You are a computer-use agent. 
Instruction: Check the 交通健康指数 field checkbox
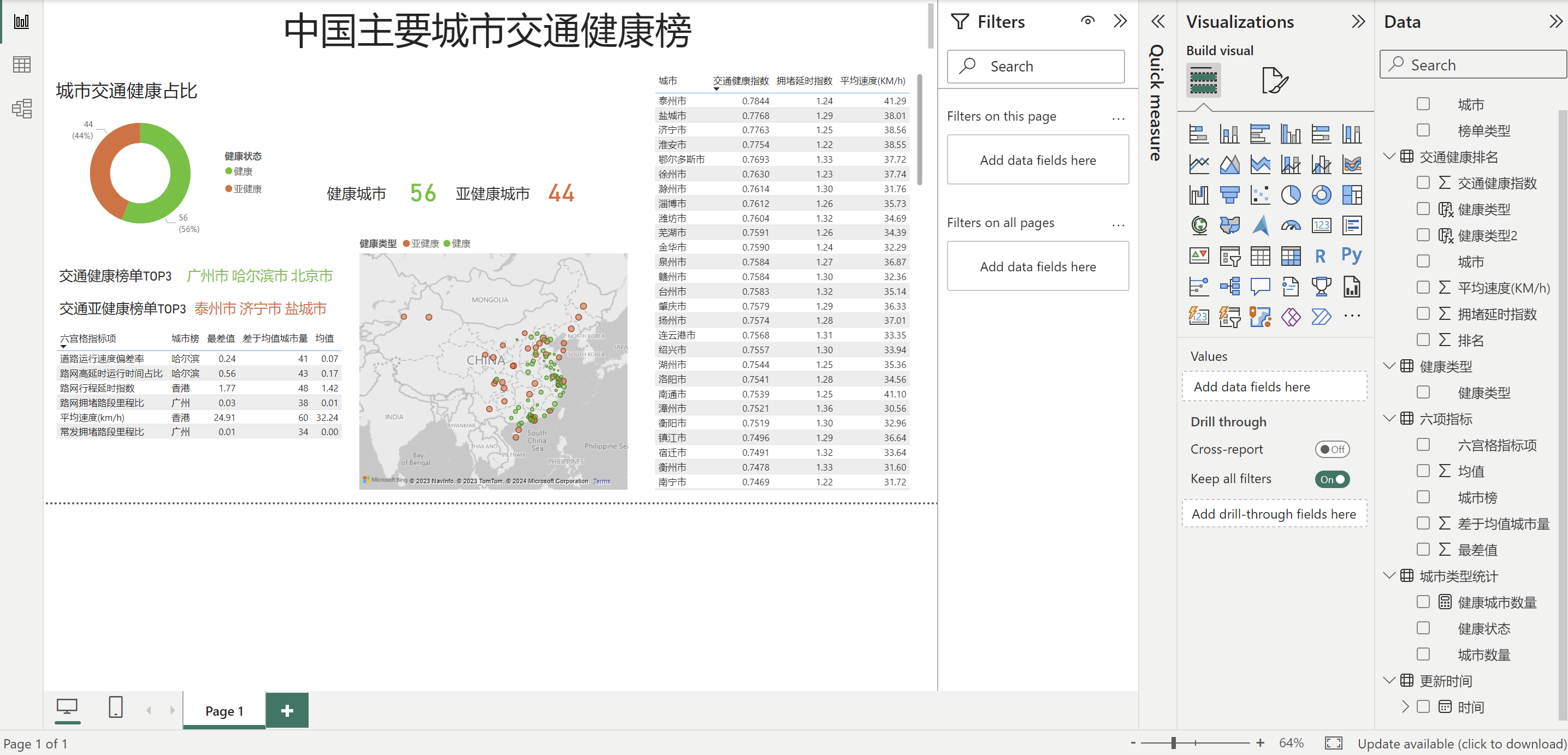1423,182
